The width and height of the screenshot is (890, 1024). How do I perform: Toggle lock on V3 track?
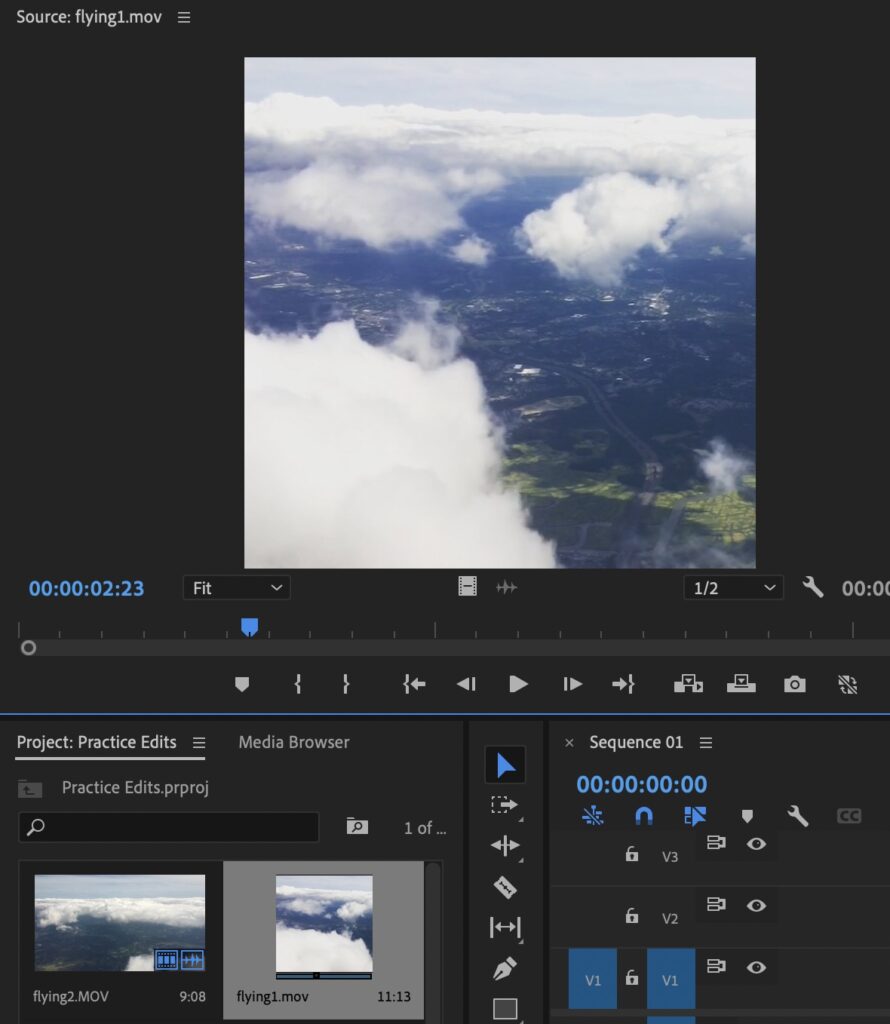point(631,854)
